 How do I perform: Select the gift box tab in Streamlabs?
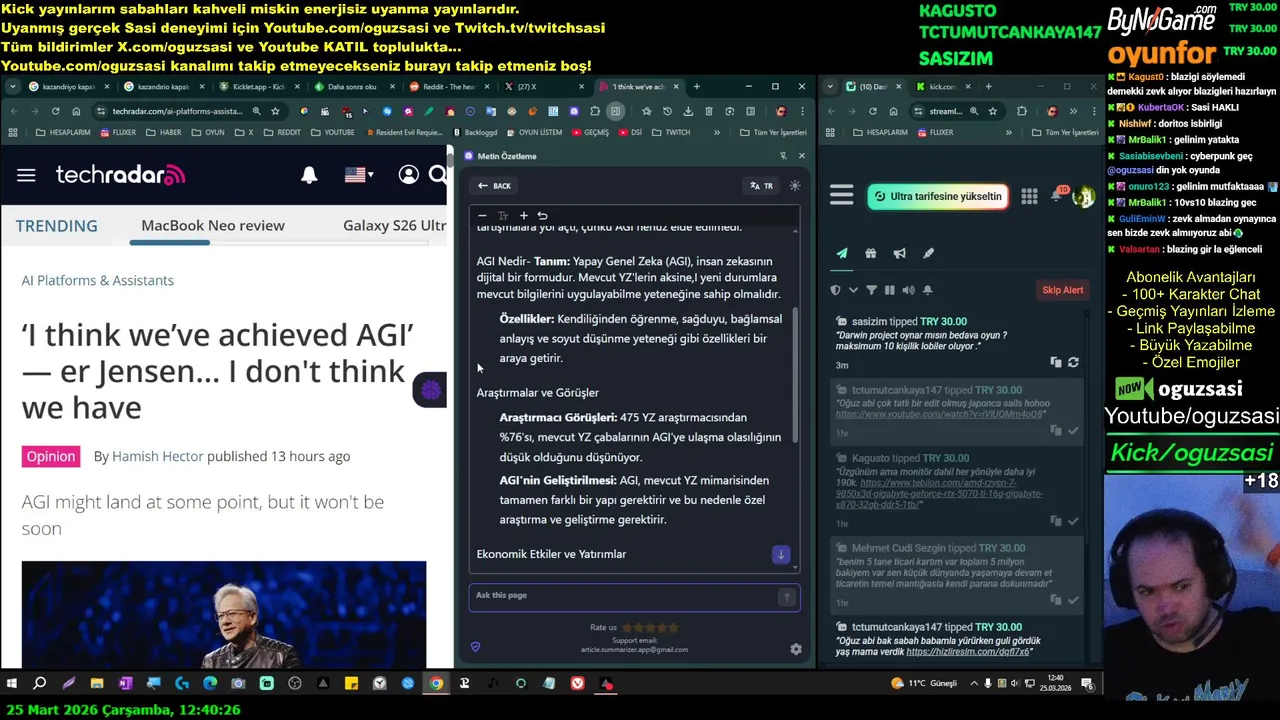click(x=871, y=253)
